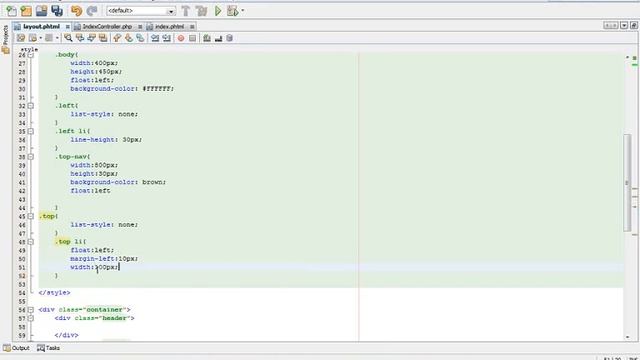Switch to the layout.phtml tab
The width and height of the screenshot is (640, 360).
point(41,26)
